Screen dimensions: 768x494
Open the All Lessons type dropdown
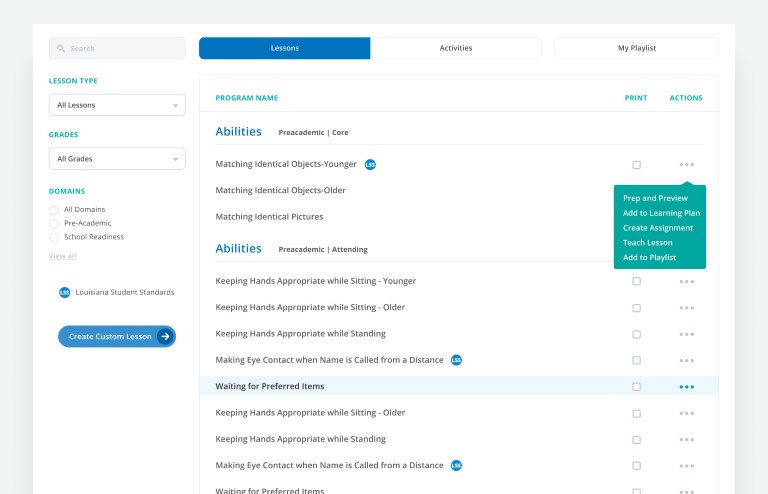pyautogui.click(x=117, y=105)
